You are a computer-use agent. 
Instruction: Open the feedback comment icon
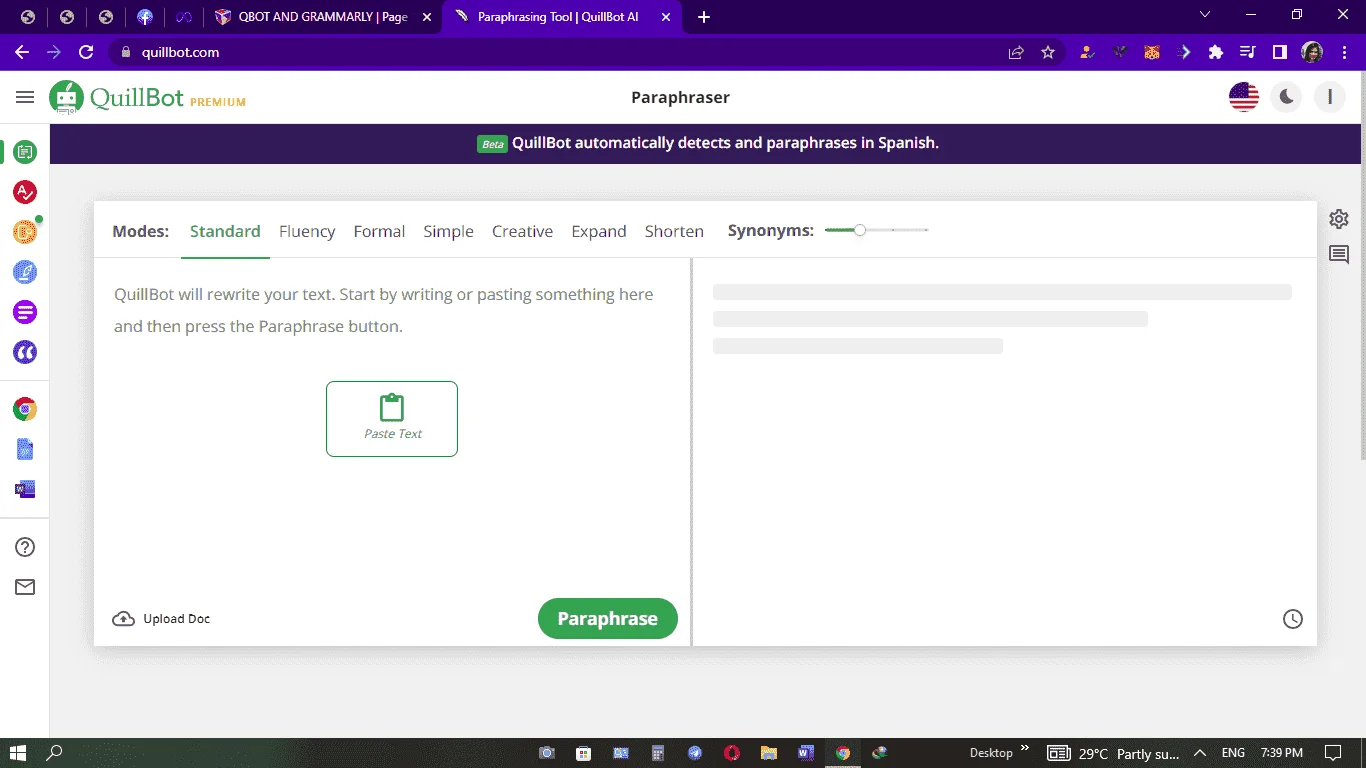click(1339, 255)
